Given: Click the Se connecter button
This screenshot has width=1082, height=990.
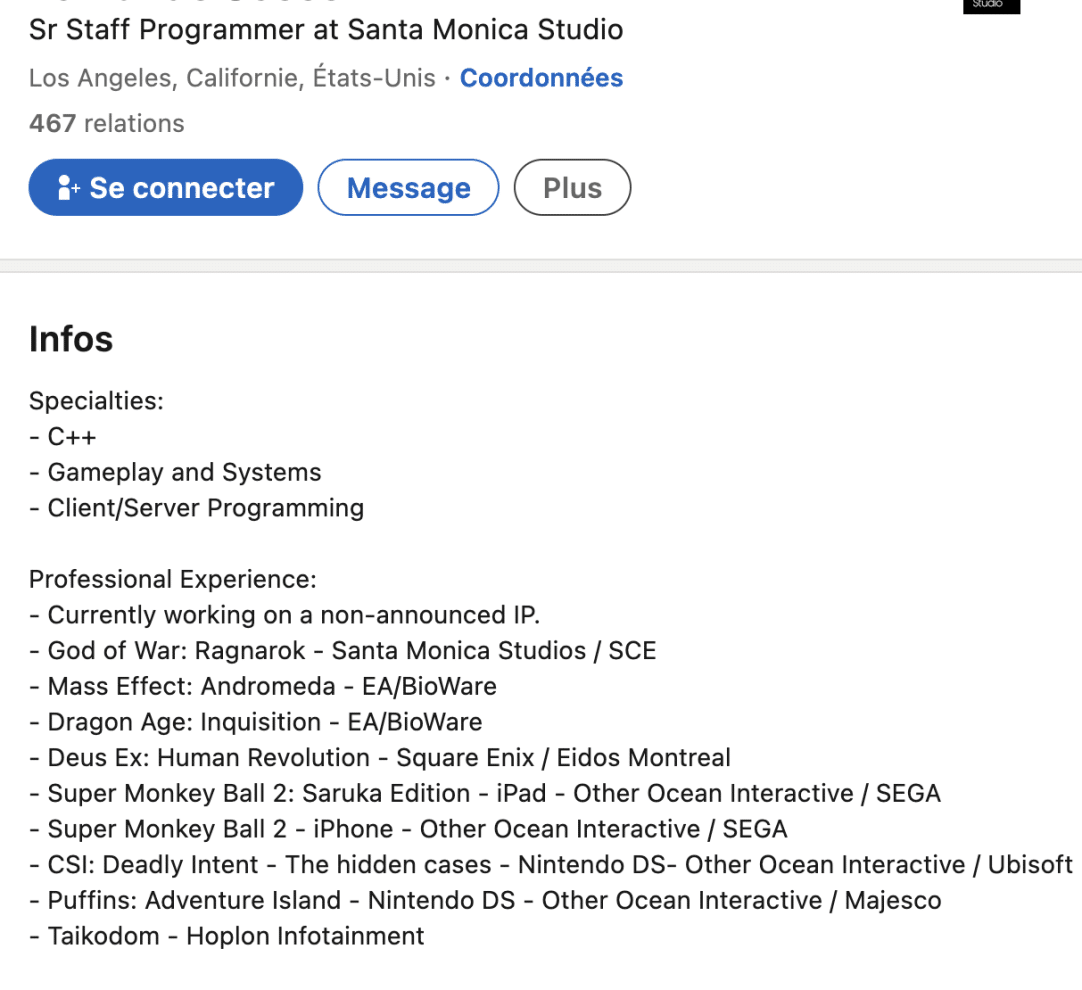Looking at the screenshot, I should coord(166,188).
